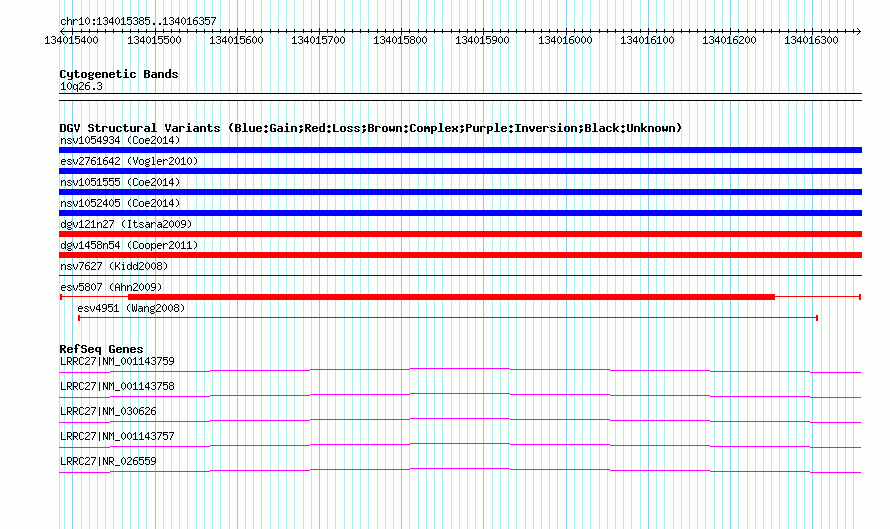This screenshot has height=529, width=890.
Task: Click the 134015400 ruler coordinate
Action: pos(72,40)
